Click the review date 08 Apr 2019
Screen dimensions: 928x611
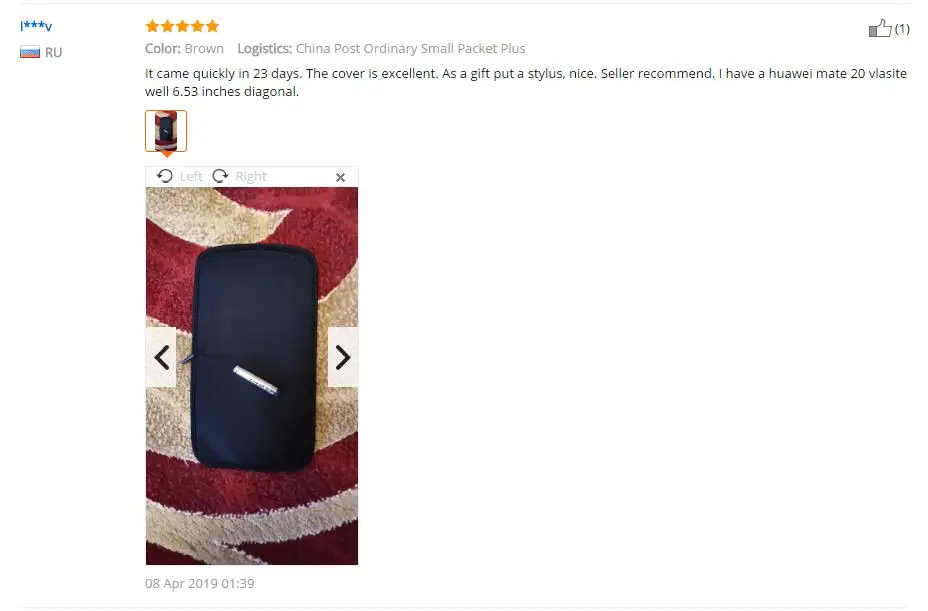click(x=199, y=583)
